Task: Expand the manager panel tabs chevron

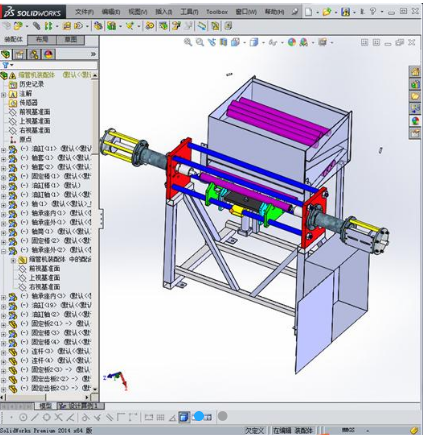Action: 93,54
